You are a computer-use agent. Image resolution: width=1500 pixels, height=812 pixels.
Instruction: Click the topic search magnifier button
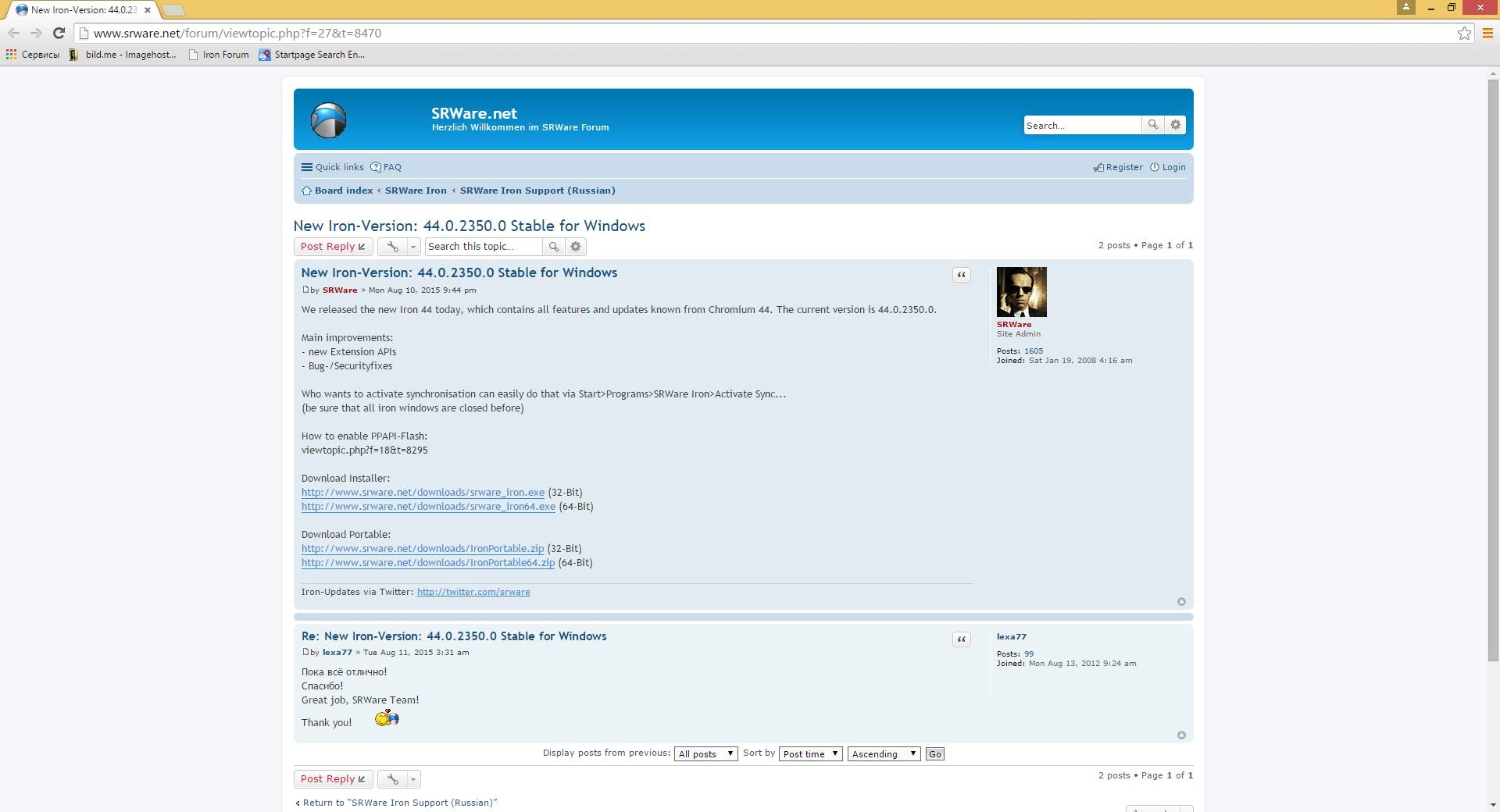pos(553,247)
